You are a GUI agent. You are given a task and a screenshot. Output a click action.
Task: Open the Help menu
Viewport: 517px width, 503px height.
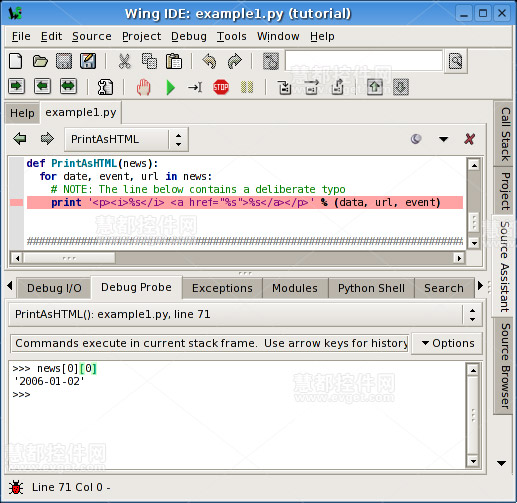click(x=322, y=36)
